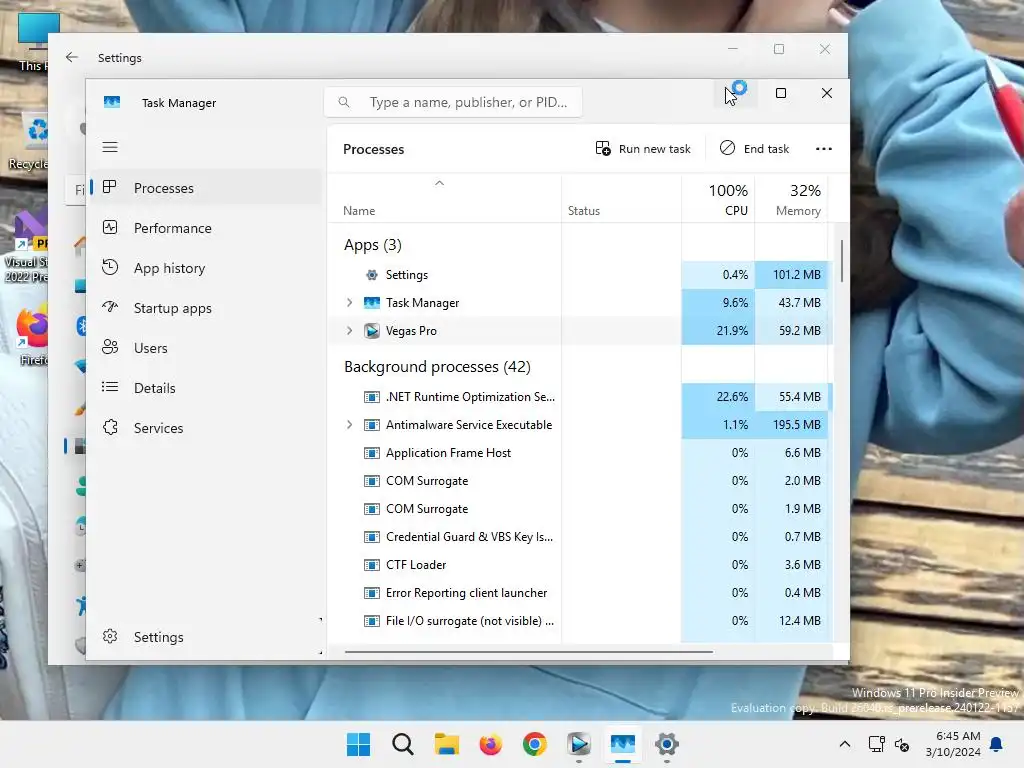Open the three-dot more options menu
1024x768 pixels.
pos(824,149)
